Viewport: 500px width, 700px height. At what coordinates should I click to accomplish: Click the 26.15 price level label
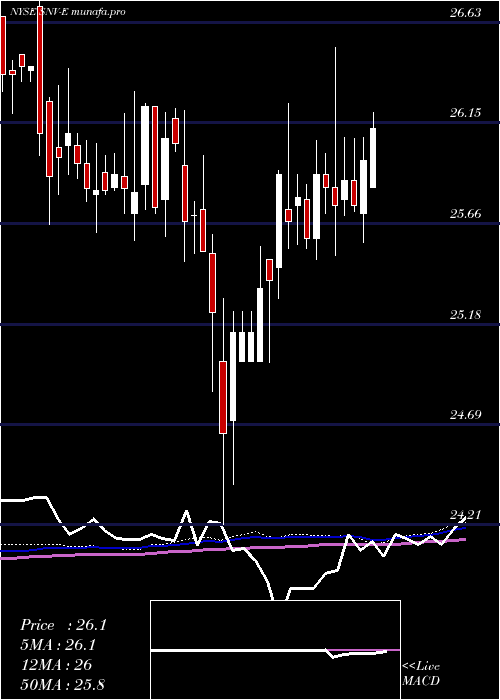pos(465,113)
